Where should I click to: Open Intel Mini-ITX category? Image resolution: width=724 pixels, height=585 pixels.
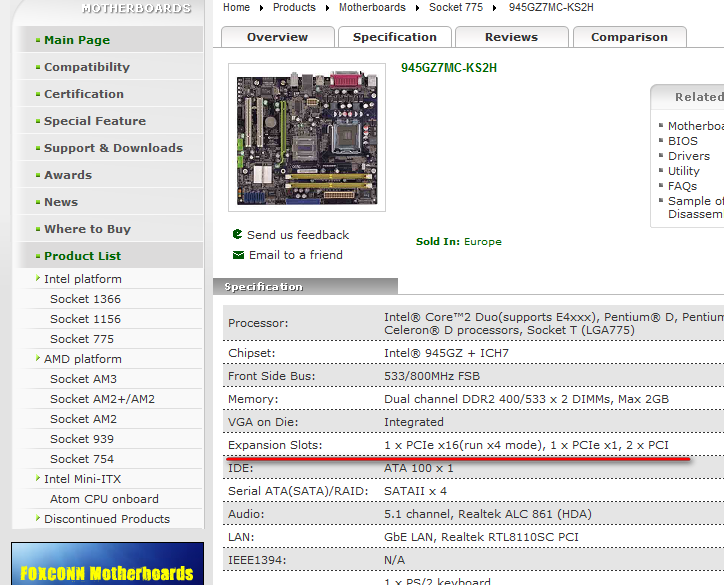pyautogui.click(x=83, y=479)
